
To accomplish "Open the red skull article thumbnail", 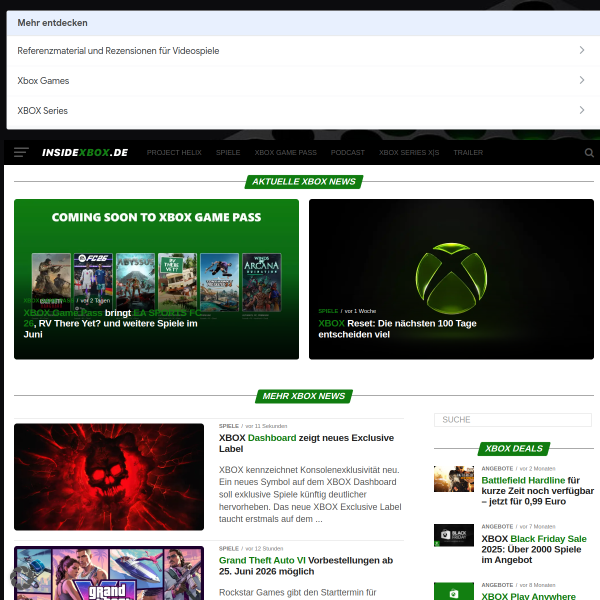I will [109, 477].
